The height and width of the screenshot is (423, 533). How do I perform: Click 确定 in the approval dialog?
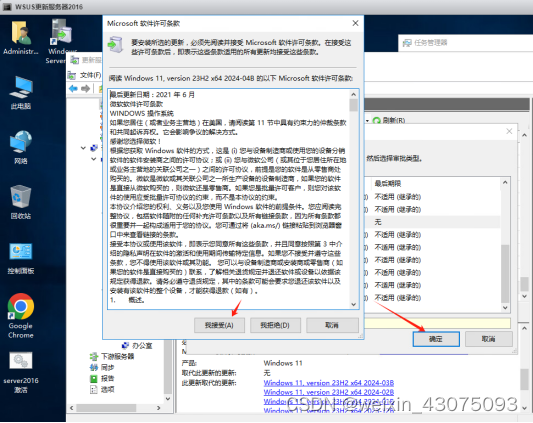click(x=436, y=339)
